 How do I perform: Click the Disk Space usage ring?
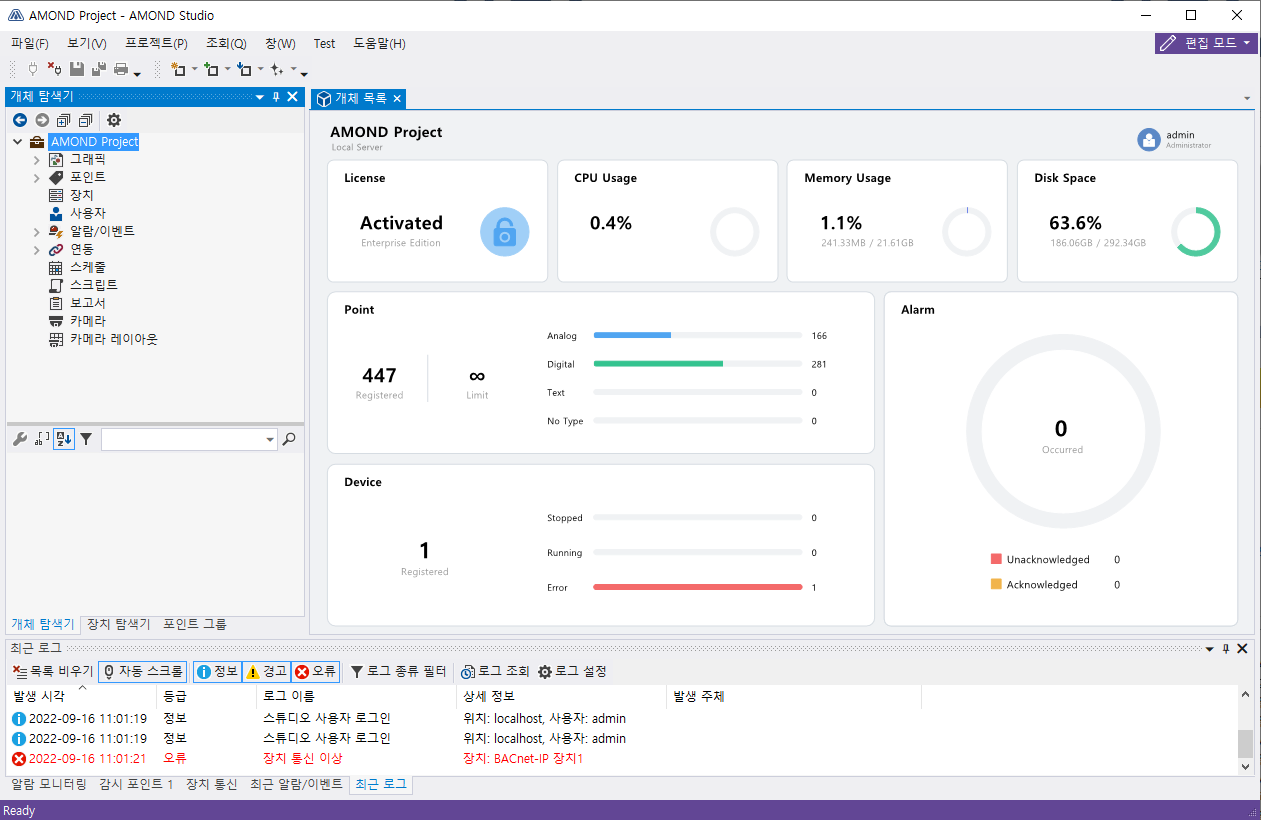[x=1195, y=232]
